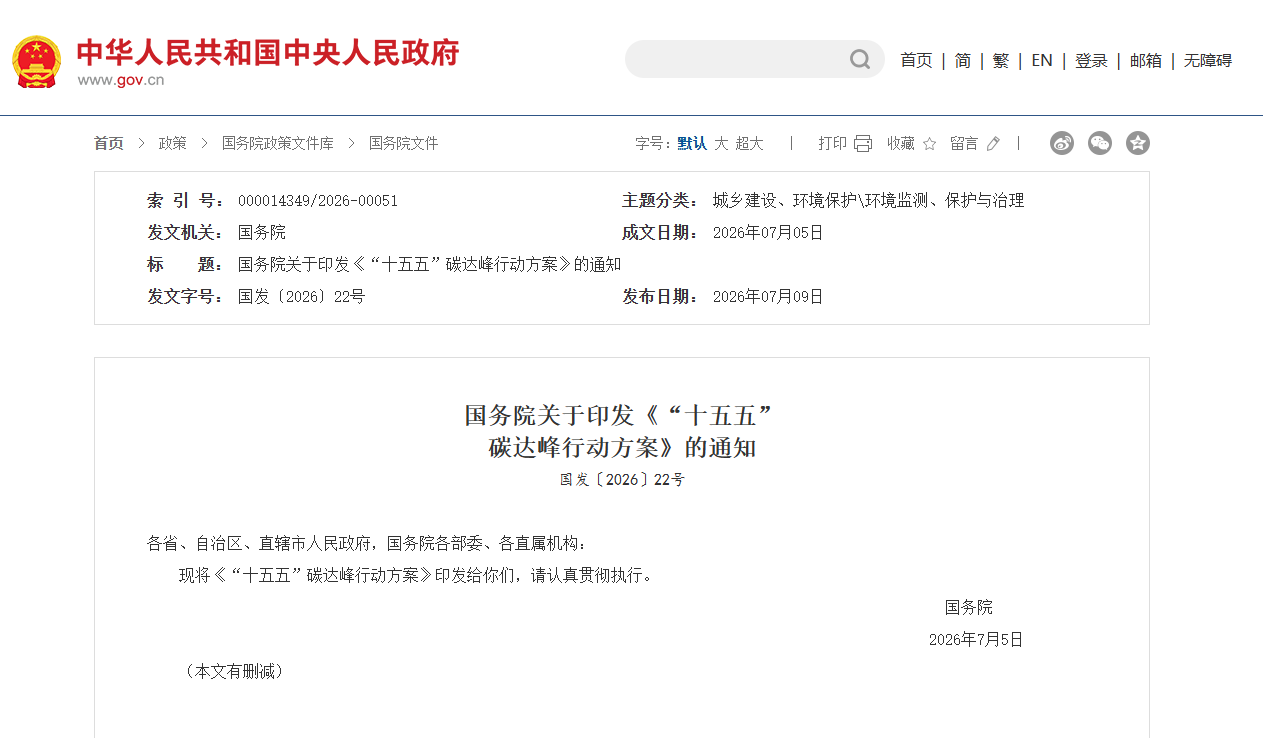Click the pencil icon beside 留言

coord(993,144)
